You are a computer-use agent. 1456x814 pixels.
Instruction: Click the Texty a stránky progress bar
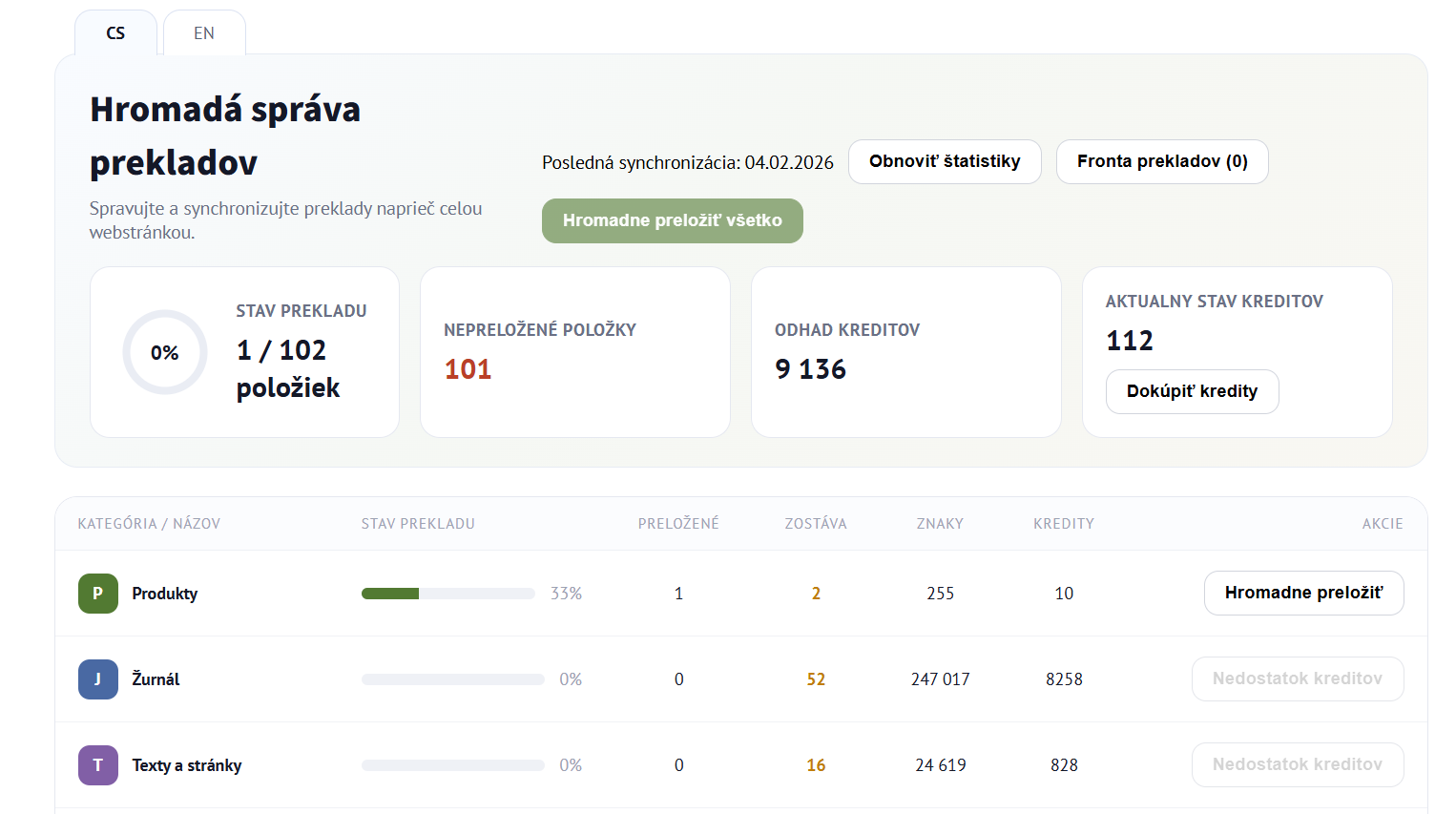[x=452, y=765]
